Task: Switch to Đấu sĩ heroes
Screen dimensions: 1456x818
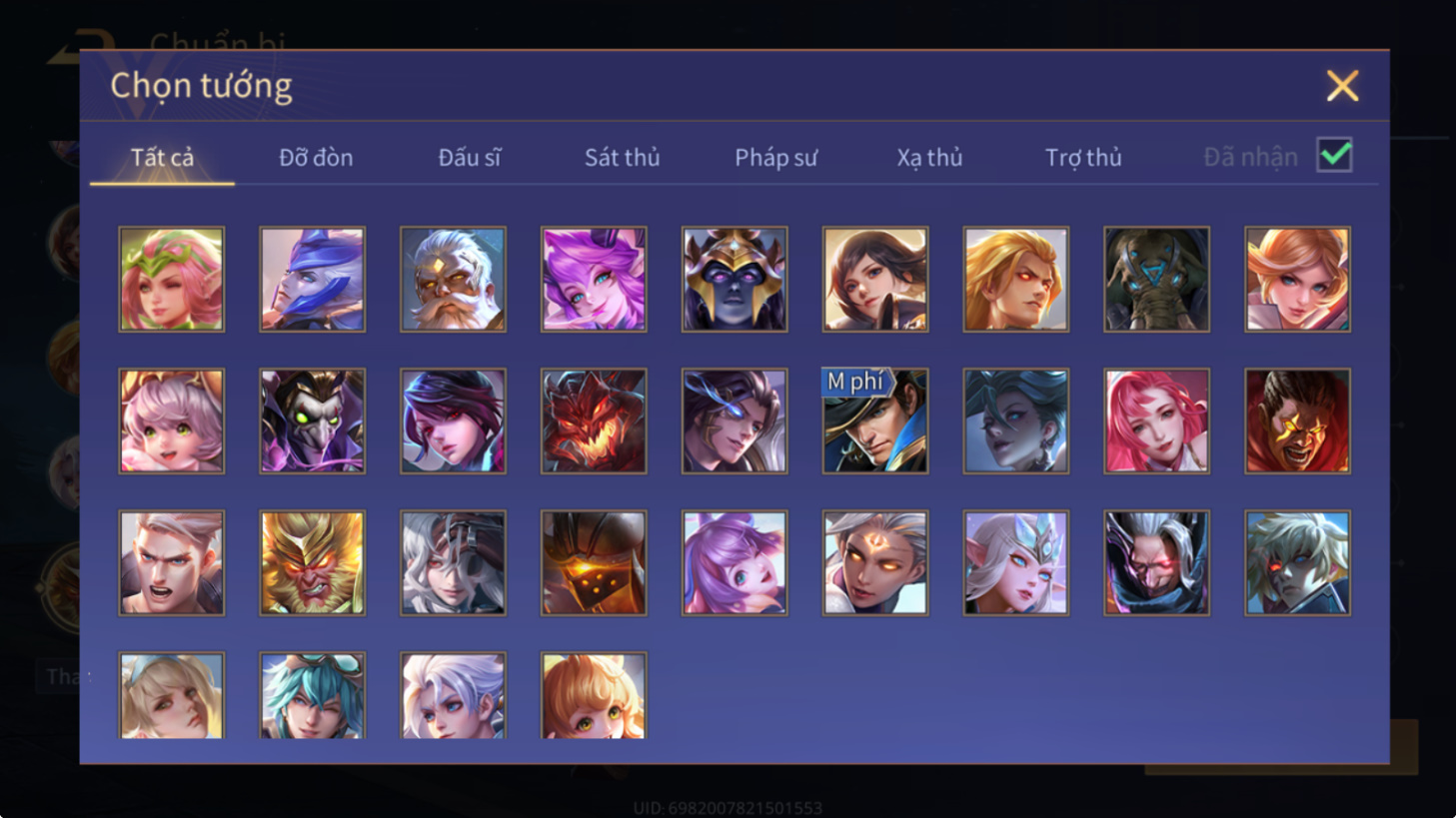Action: coord(469,157)
